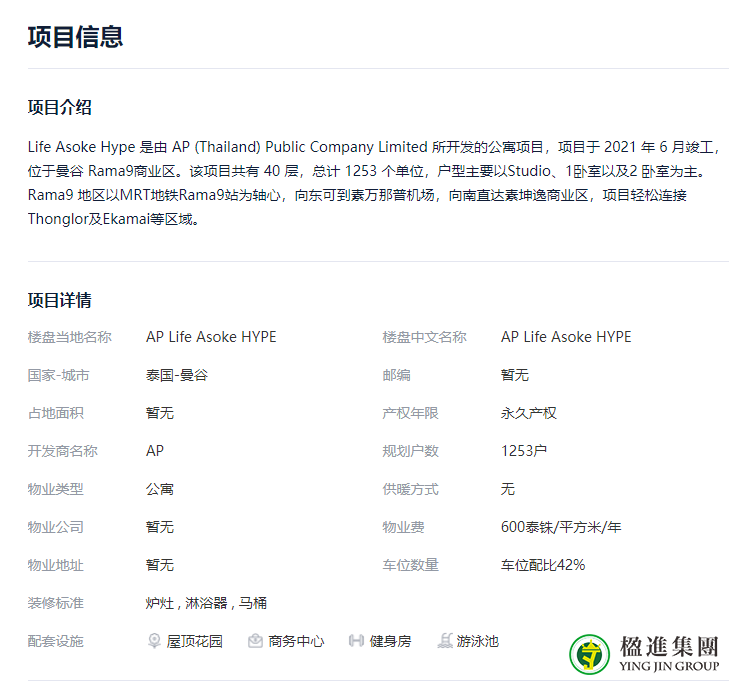The height and width of the screenshot is (685, 729).
Task: Click the swimming pool (游泳池) icon
Action: pos(445,641)
